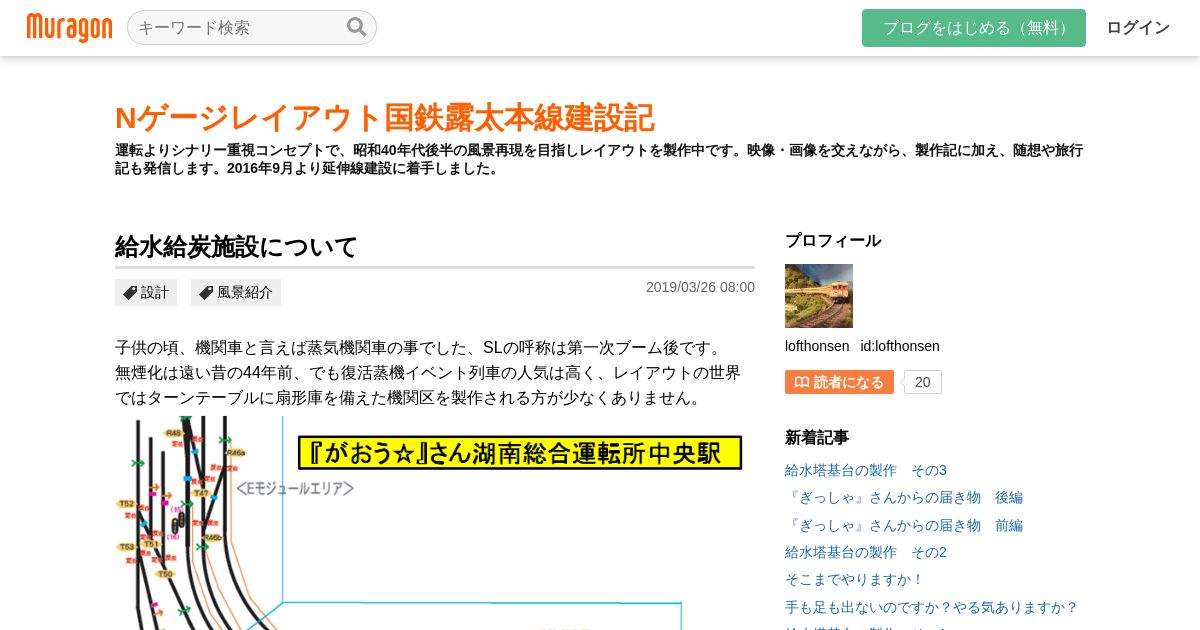The width and height of the screenshot is (1200, 630).
Task: Open the profile avatar thumbnail
Action: tap(819, 296)
